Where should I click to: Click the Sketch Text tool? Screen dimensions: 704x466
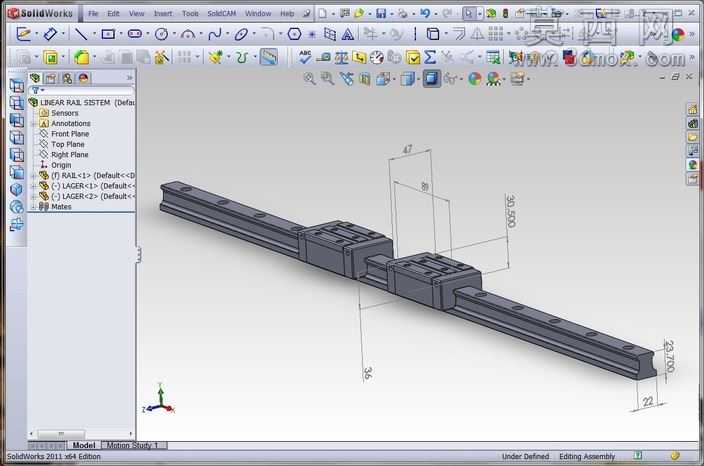coord(348,34)
